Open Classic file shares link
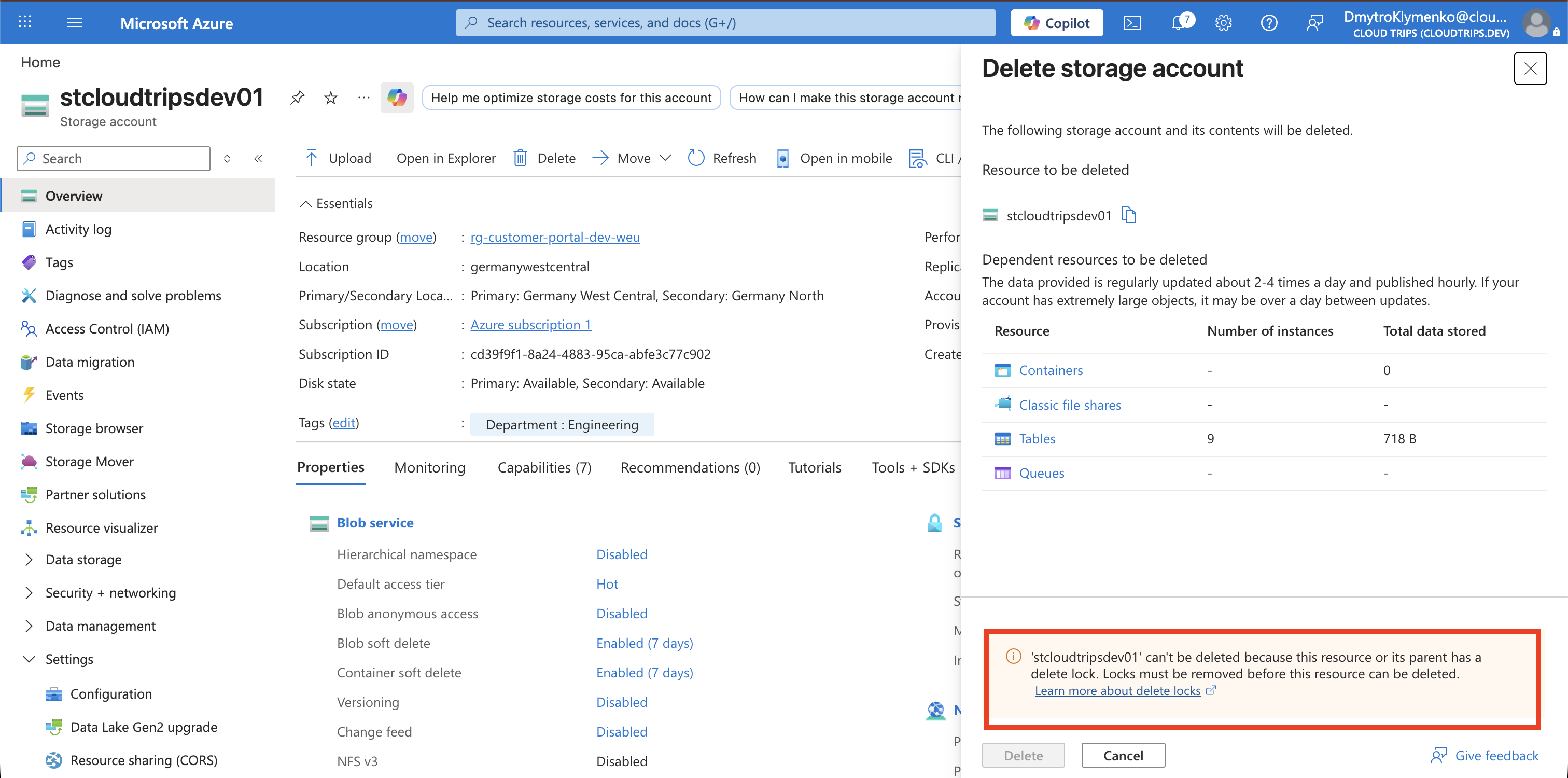 tap(1070, 405)
